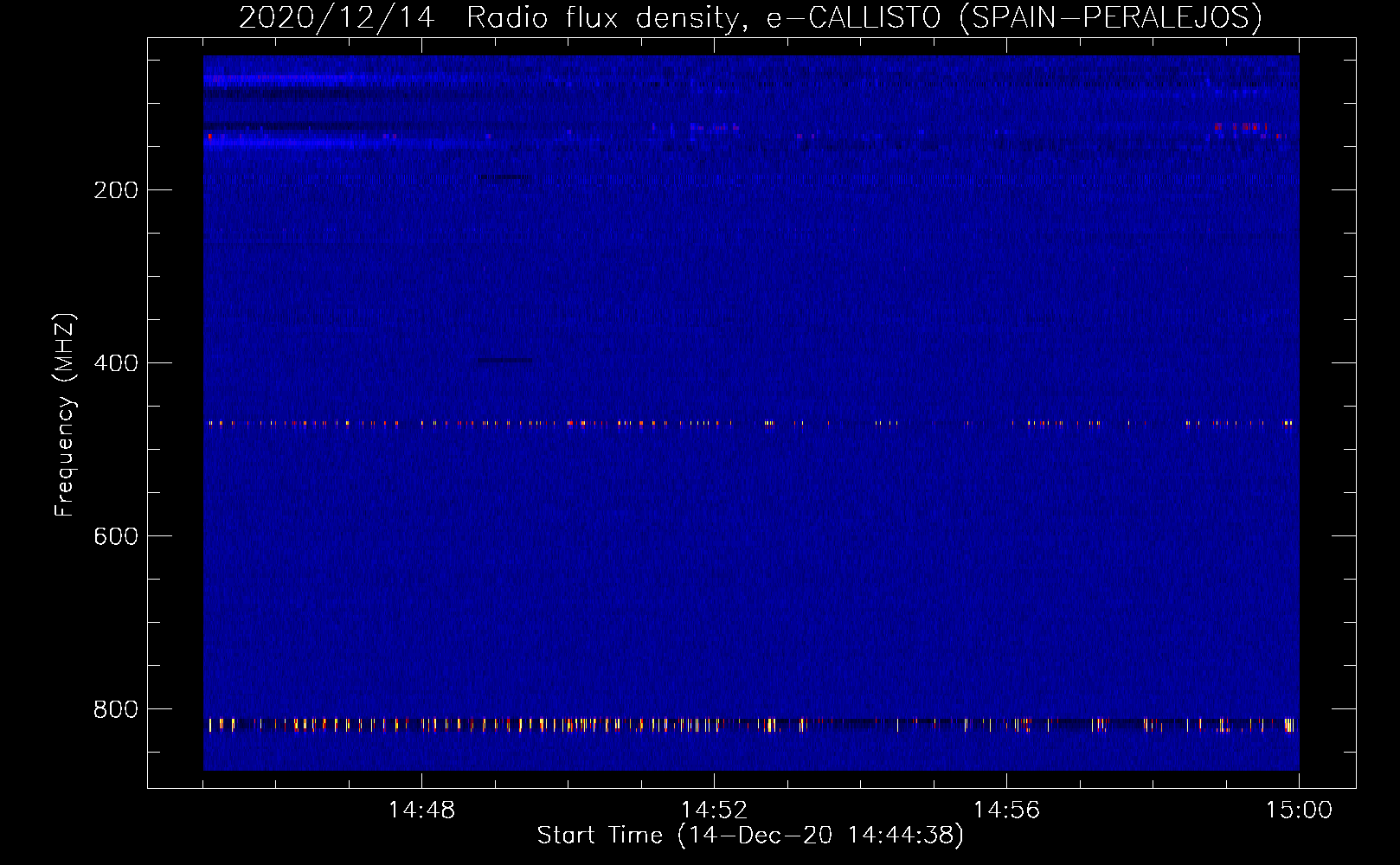Click the 400 frequency tick label
The image size is (1400, 865).
click(x=116, y=363)
